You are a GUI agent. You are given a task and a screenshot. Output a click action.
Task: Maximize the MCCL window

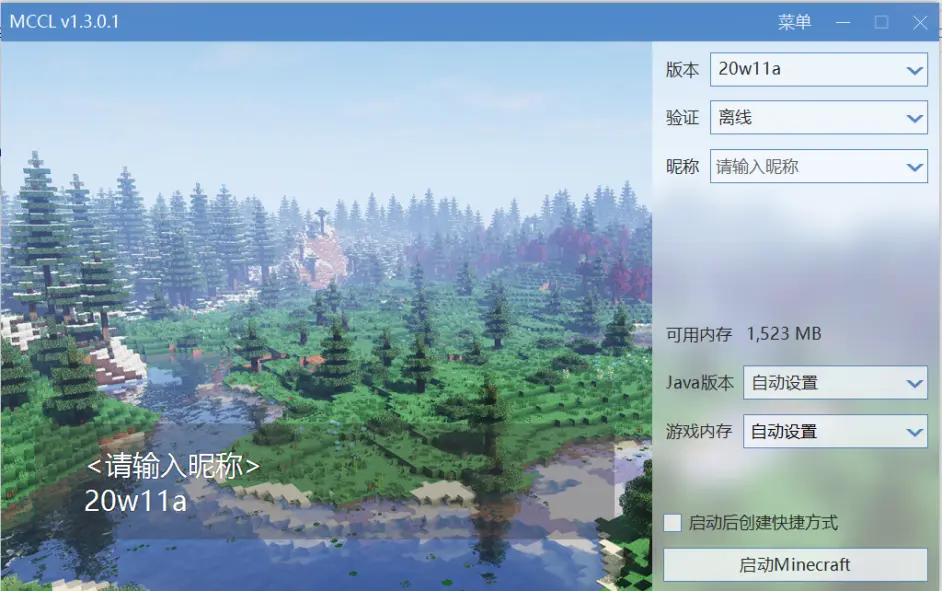coord(881,23)
